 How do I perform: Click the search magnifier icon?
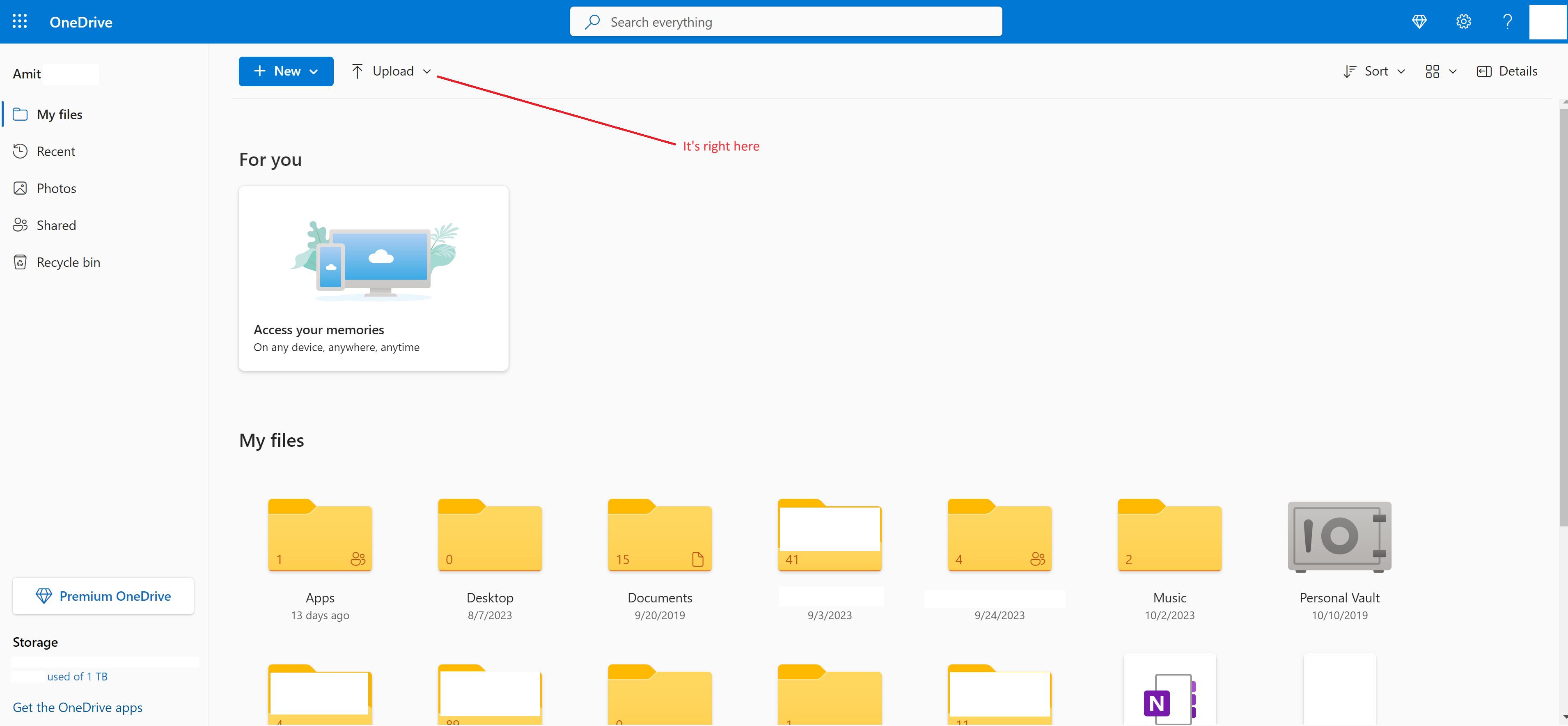pyautogui.click(x=592, y=22)
